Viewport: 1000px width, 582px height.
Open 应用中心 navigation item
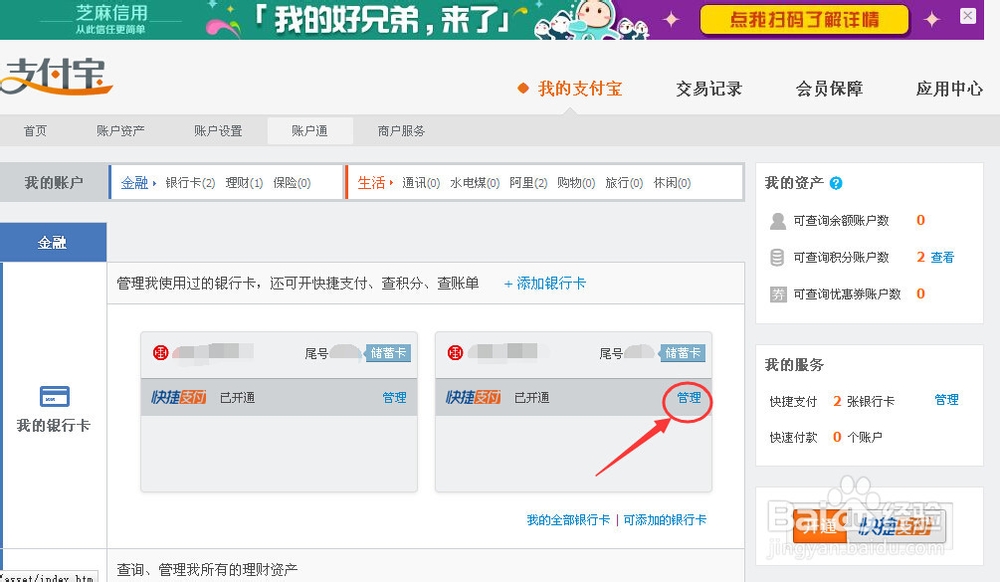tap(949, 89)
